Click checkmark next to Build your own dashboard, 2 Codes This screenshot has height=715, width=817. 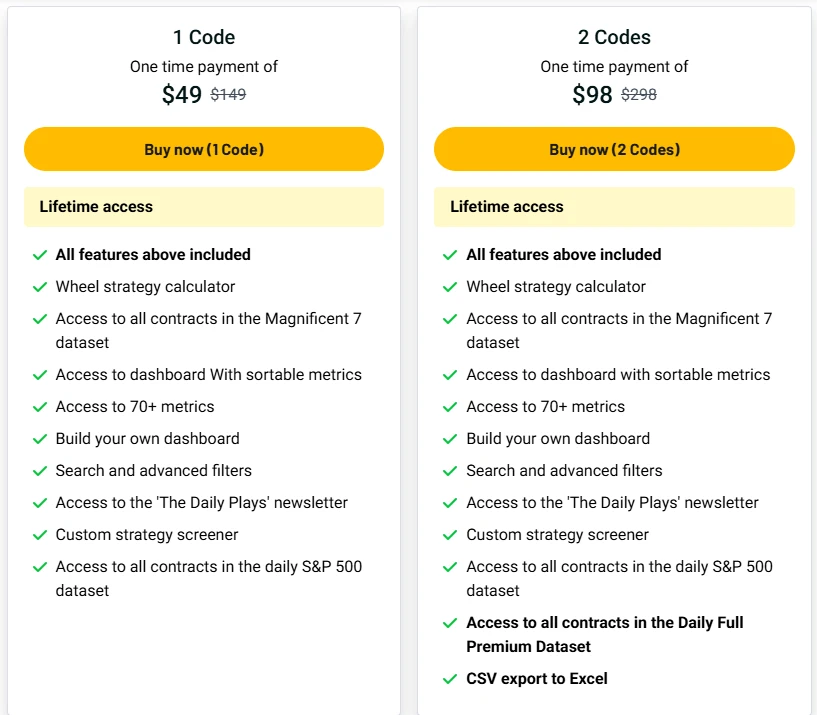(x=450, y=439)
